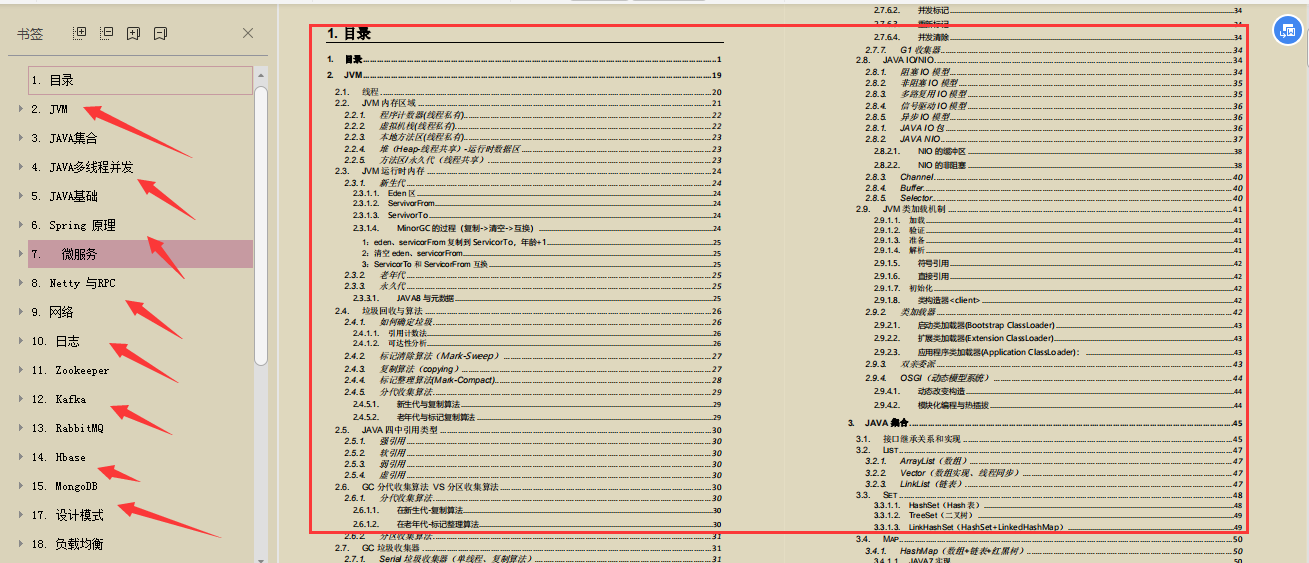Expand the 5. JAVA基础 bookmark arrow
The image size is (1309, 563).
click(20, 196)
